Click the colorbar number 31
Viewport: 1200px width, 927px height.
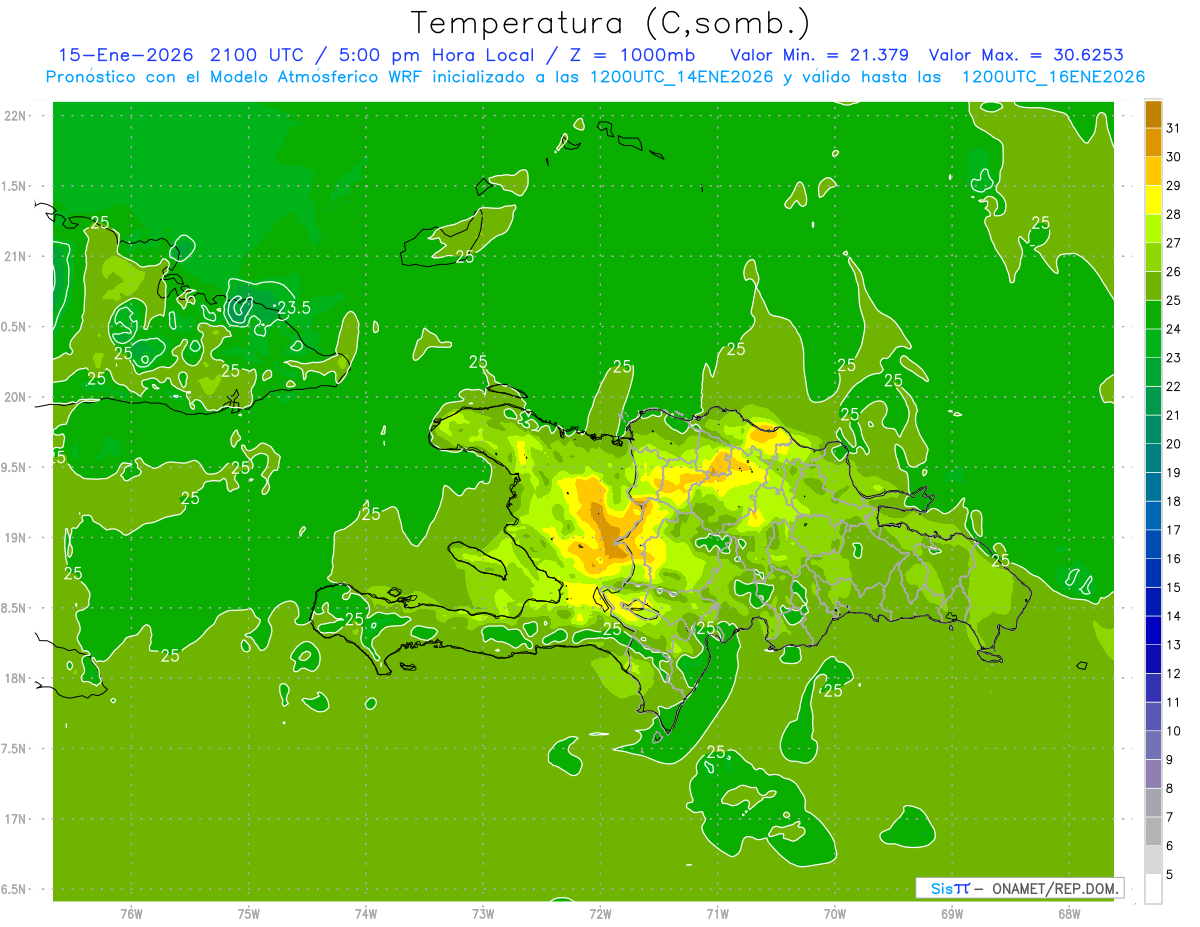(x=1174, y=128)
